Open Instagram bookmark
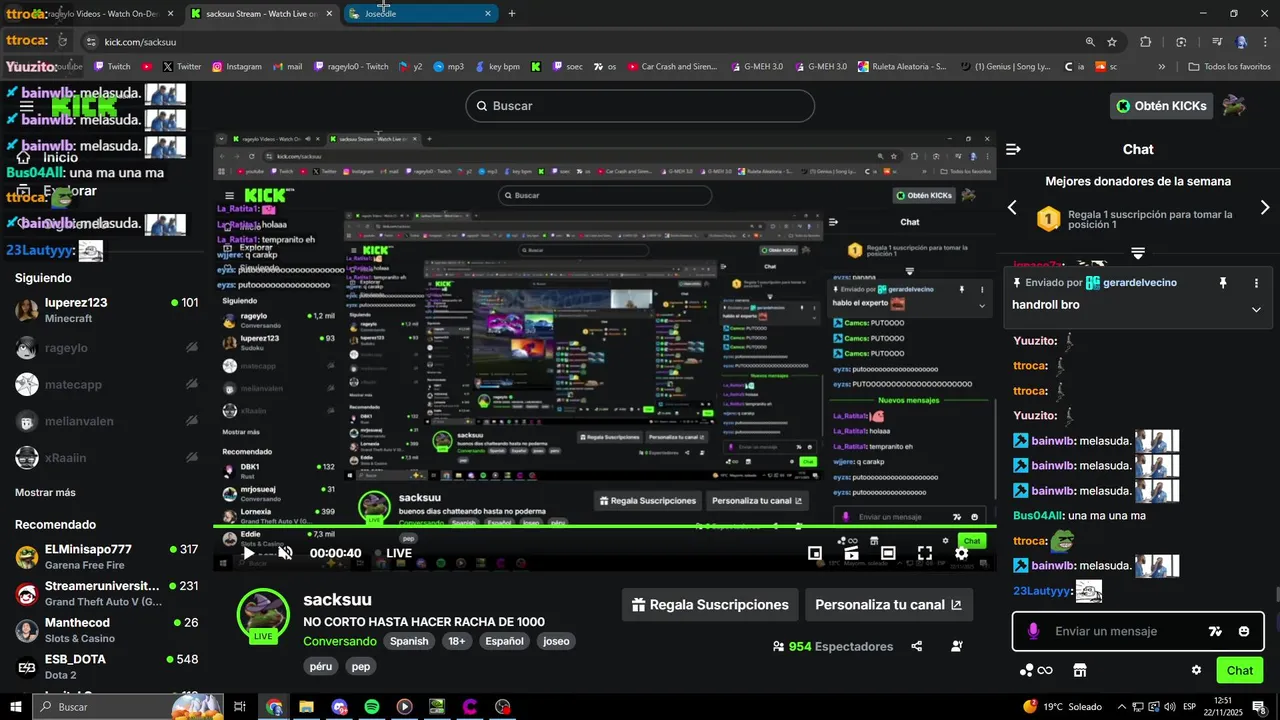 [x=236, y=67]
